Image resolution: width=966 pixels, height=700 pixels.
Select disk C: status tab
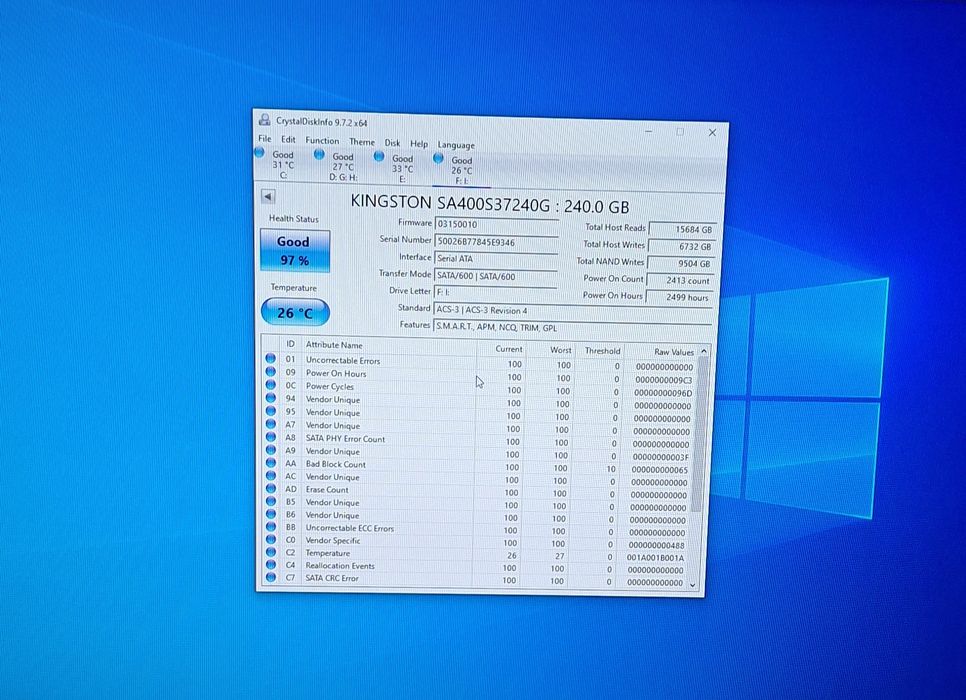(276, 163)
